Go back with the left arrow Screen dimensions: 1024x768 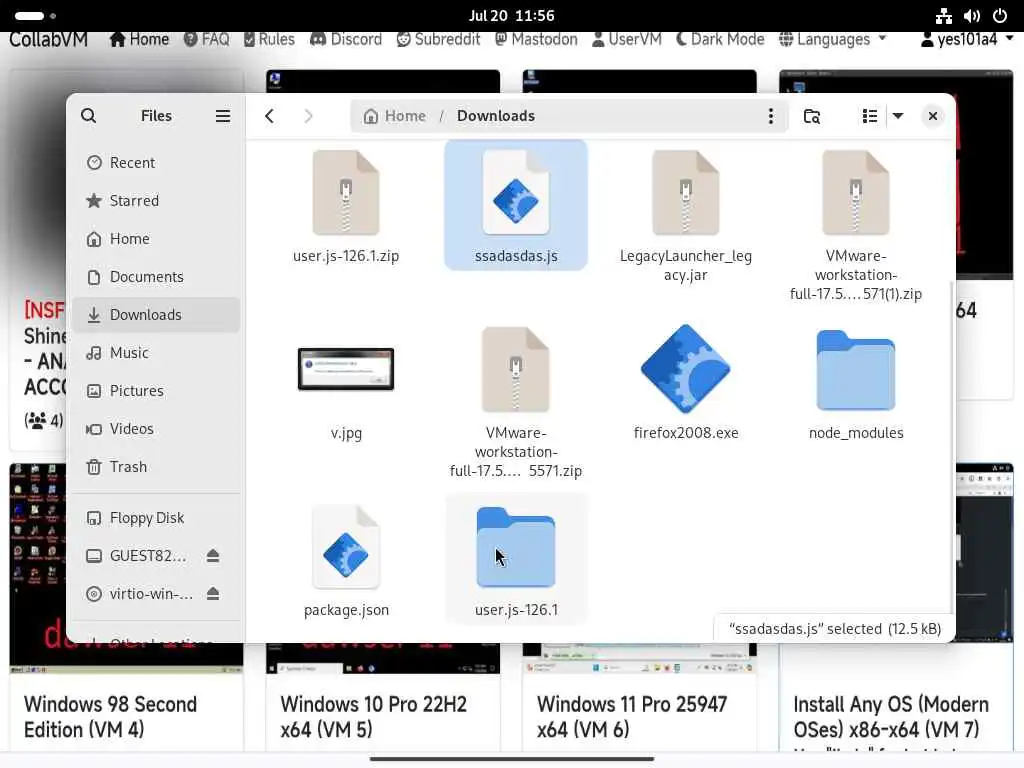pyautogui.click(x=270, y=116)
